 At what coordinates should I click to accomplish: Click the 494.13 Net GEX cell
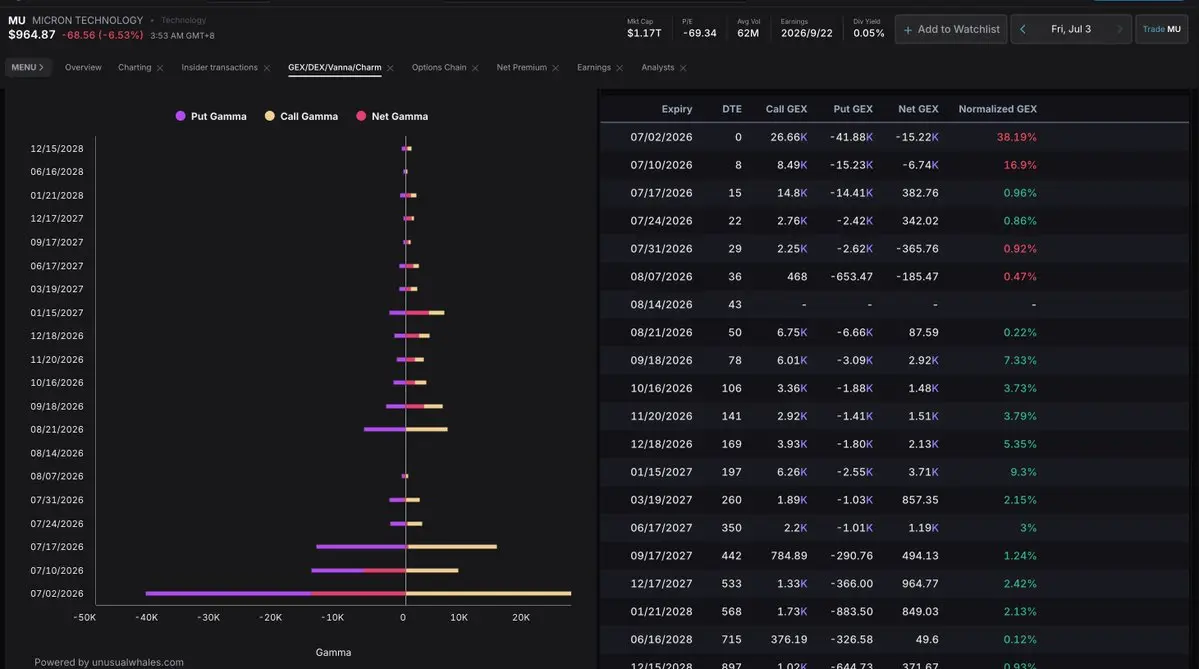point(920,556)
